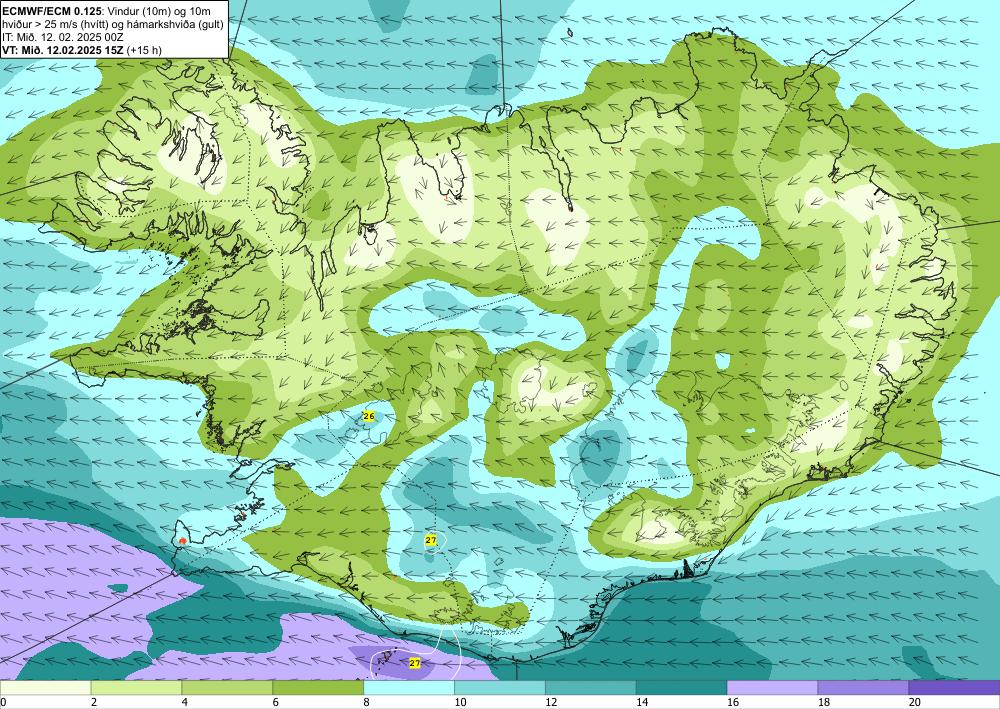Click the legend value '20'

[x=915, y=703]
